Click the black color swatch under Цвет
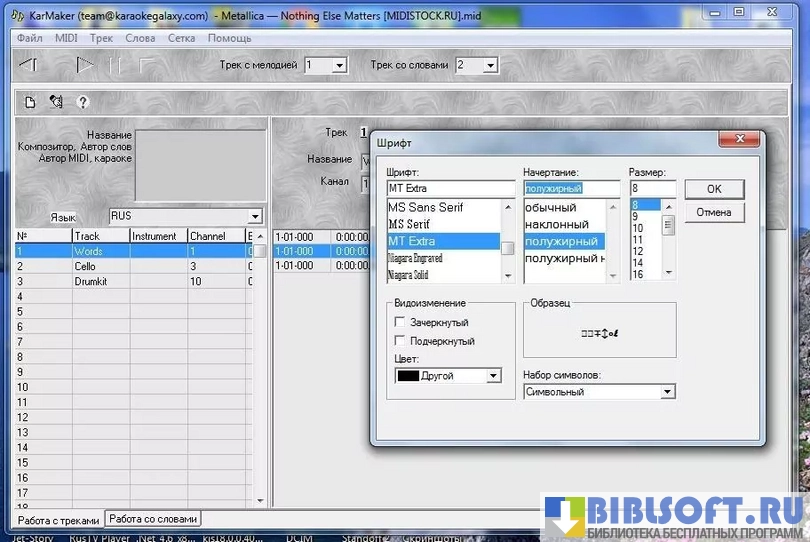 (x=408, y=376)
